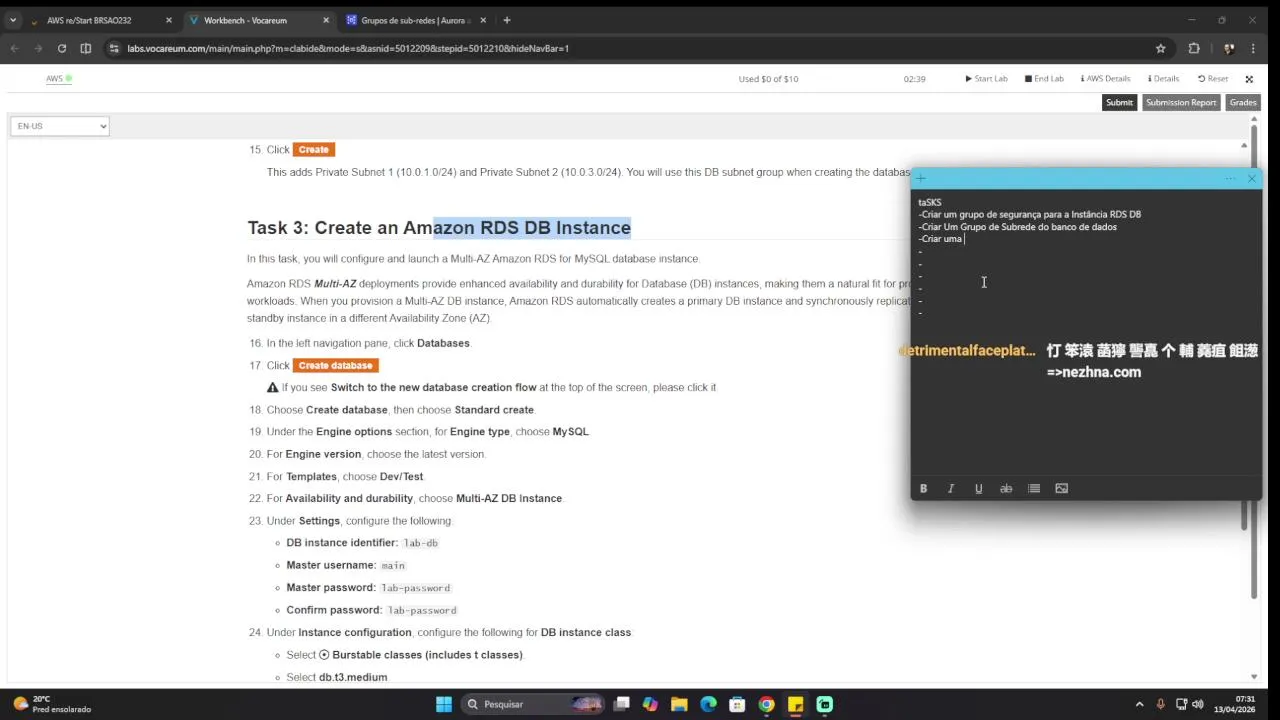
Task: Open File Explorer on the taskbar
Action: [679, 704]
